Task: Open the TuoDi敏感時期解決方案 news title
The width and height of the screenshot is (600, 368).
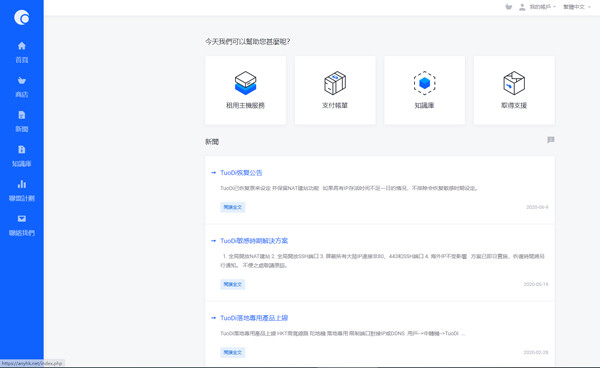Action: [254, 241]
